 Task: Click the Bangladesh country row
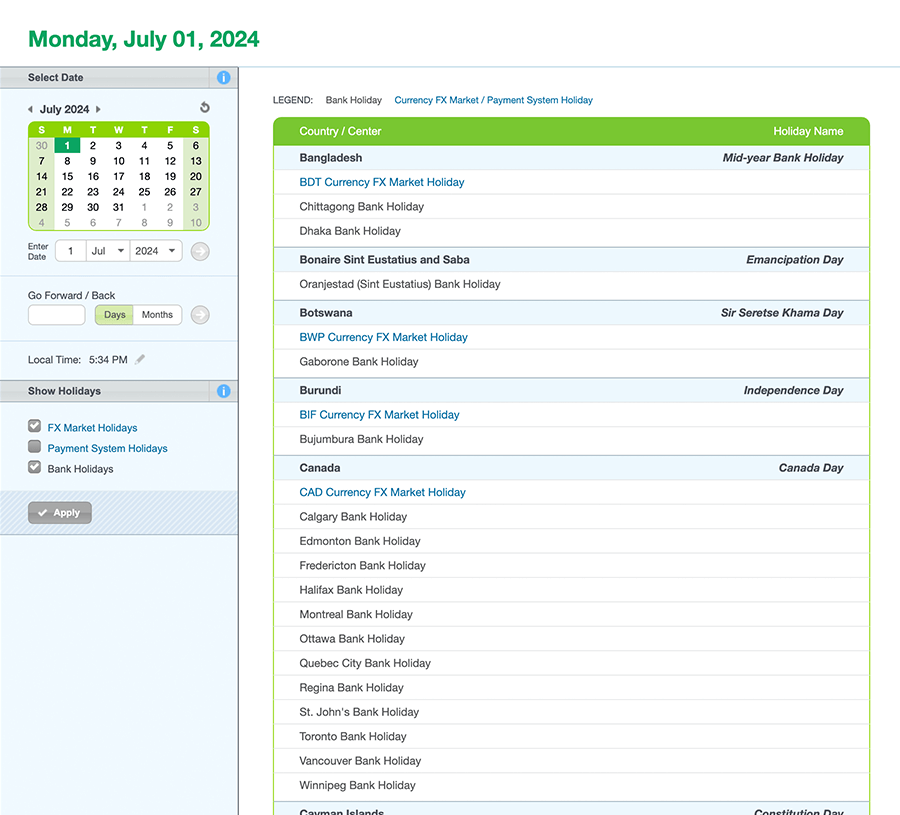click(571, 158)
